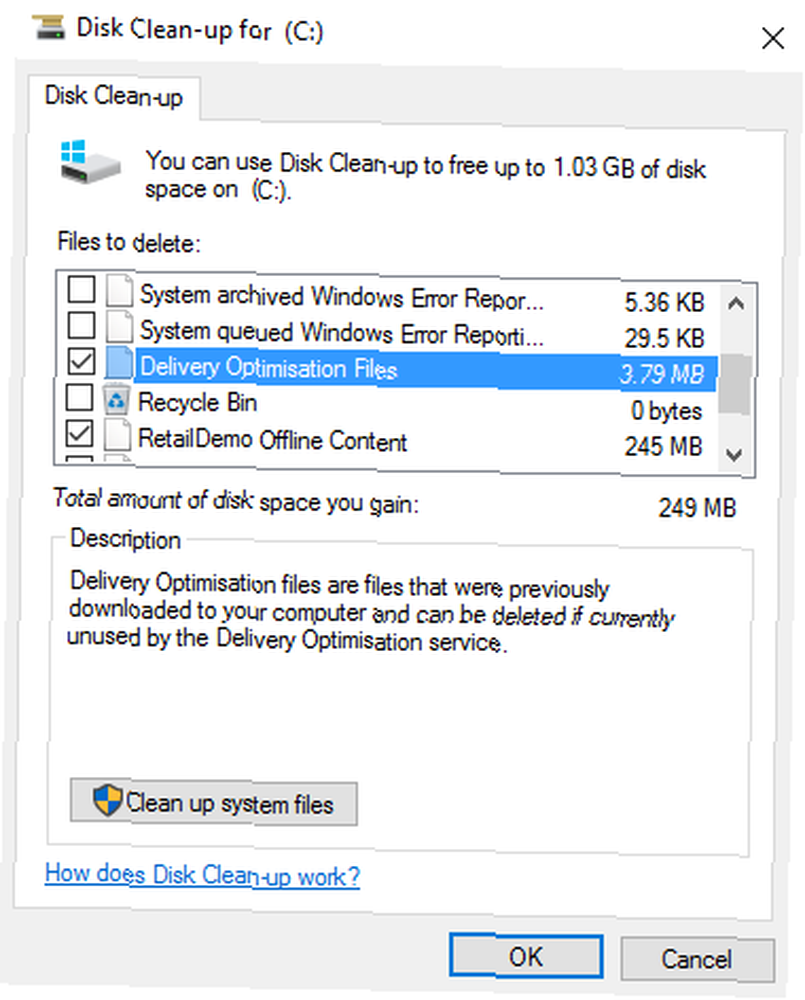
Task: Uncheck the Delivery Optimisation Files checkbox
Action: (81, 362)
